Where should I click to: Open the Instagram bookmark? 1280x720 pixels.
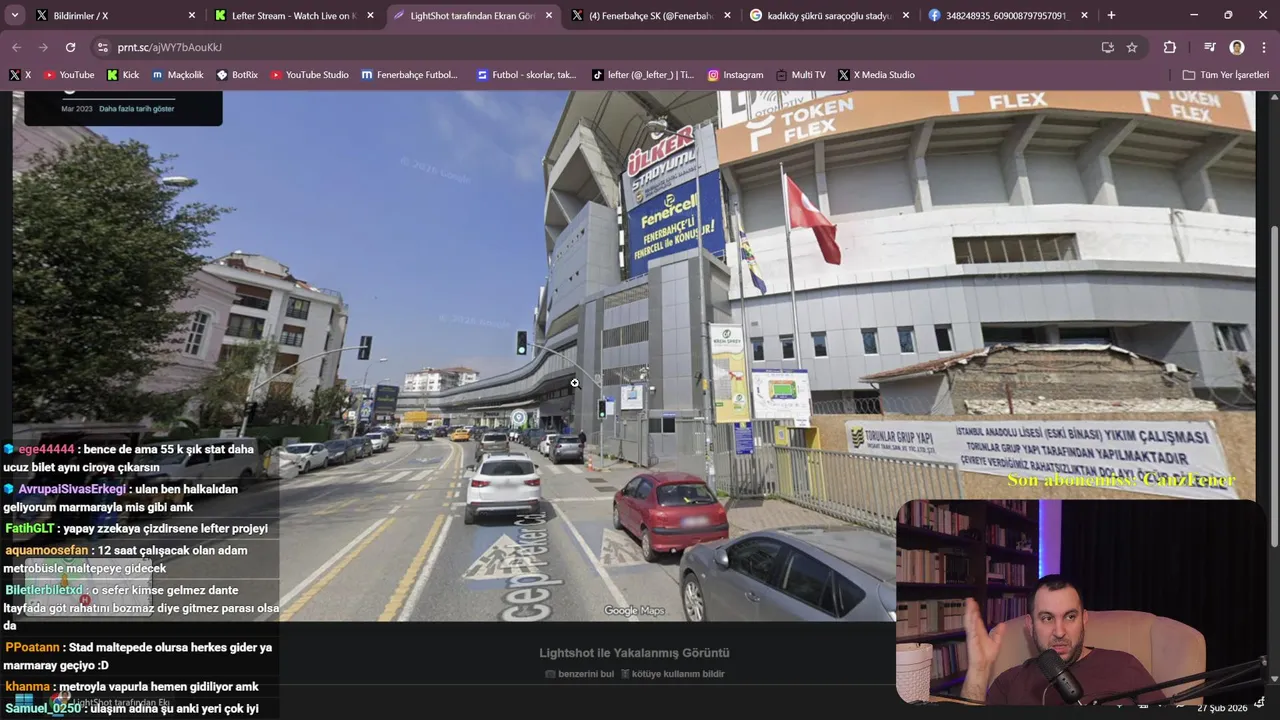pos(735,75)
